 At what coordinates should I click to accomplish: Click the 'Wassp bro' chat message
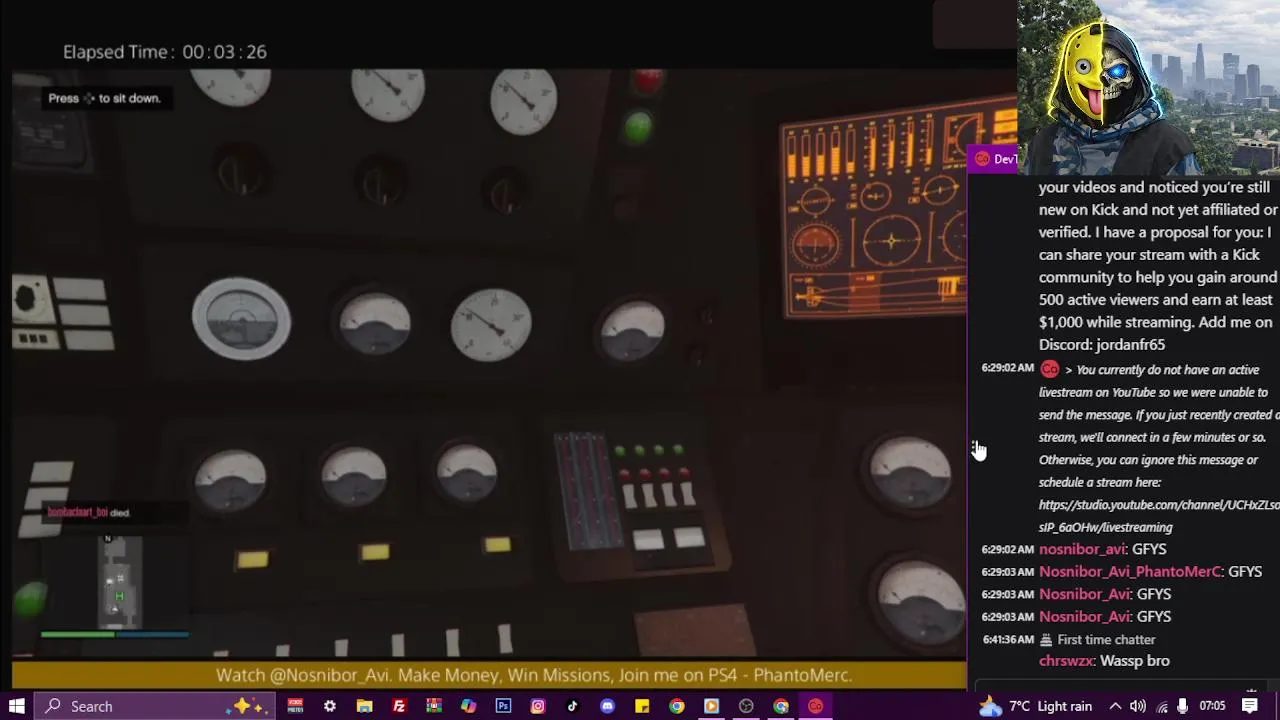click(1135, 661)
